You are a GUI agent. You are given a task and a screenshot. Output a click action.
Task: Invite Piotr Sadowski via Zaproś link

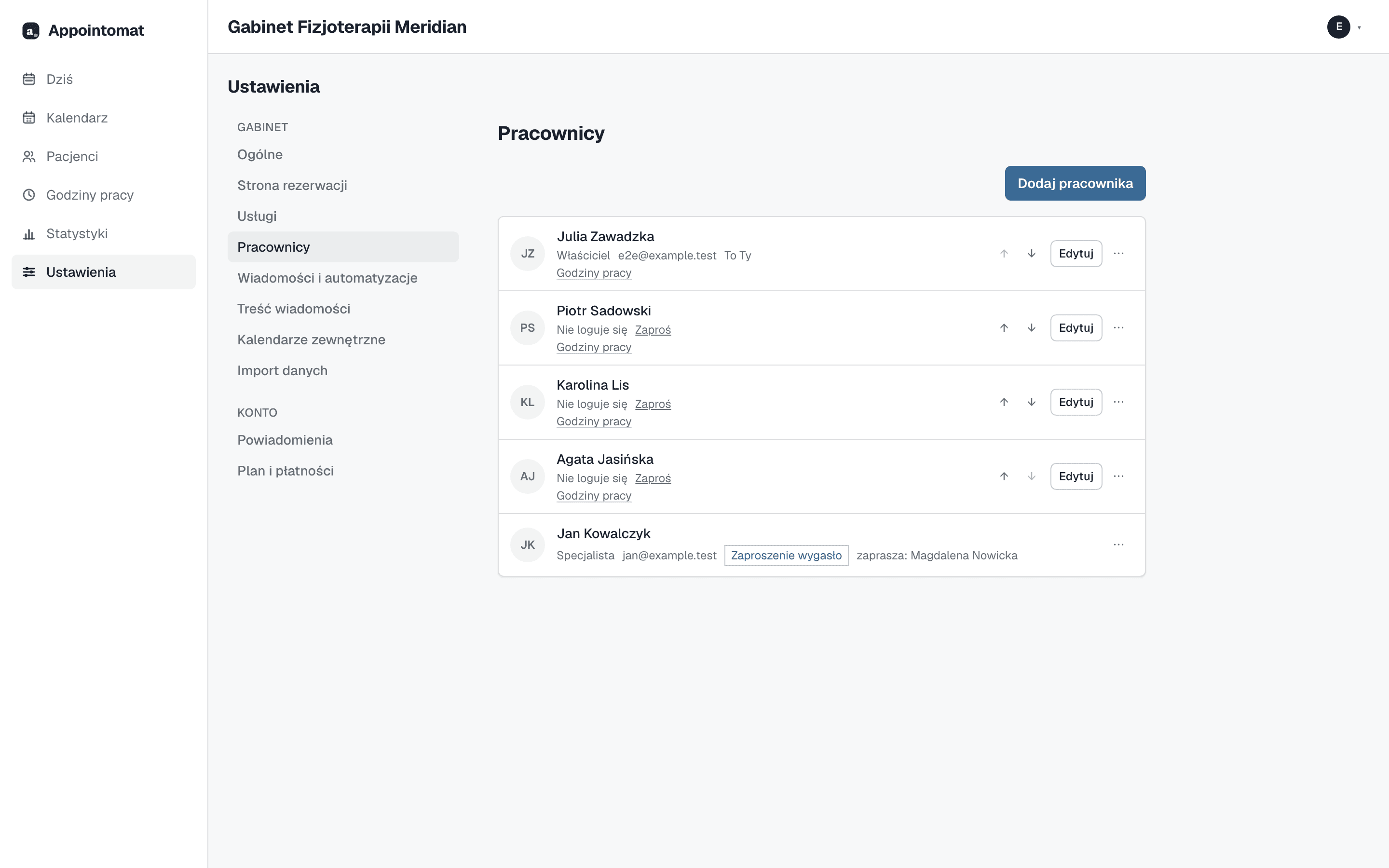[x=653, y=329]
